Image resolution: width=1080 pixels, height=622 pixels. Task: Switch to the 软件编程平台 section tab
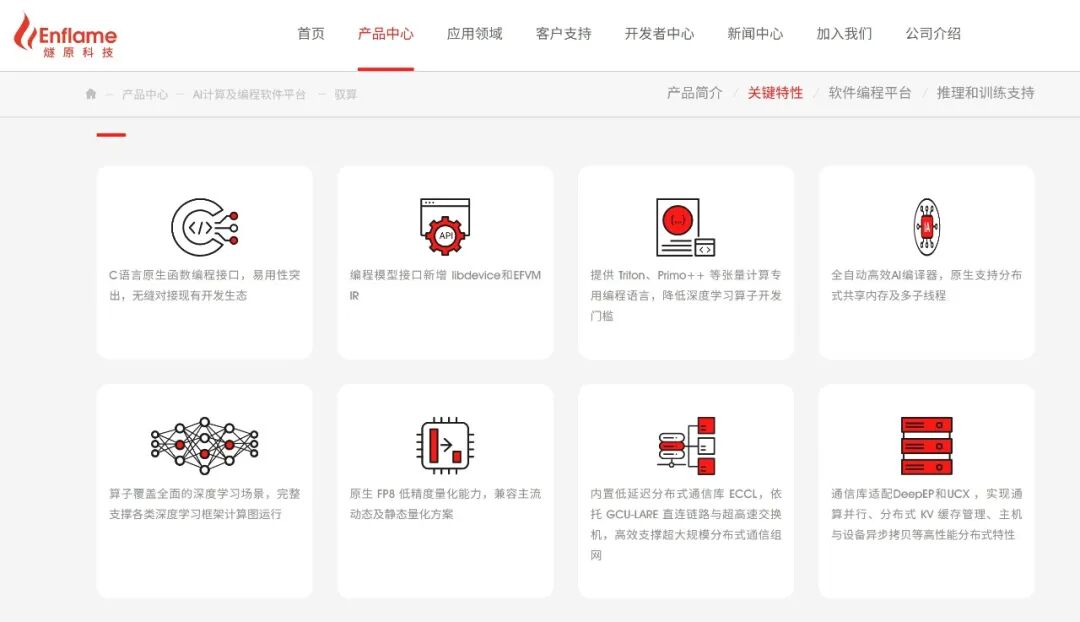coord(870,93)
